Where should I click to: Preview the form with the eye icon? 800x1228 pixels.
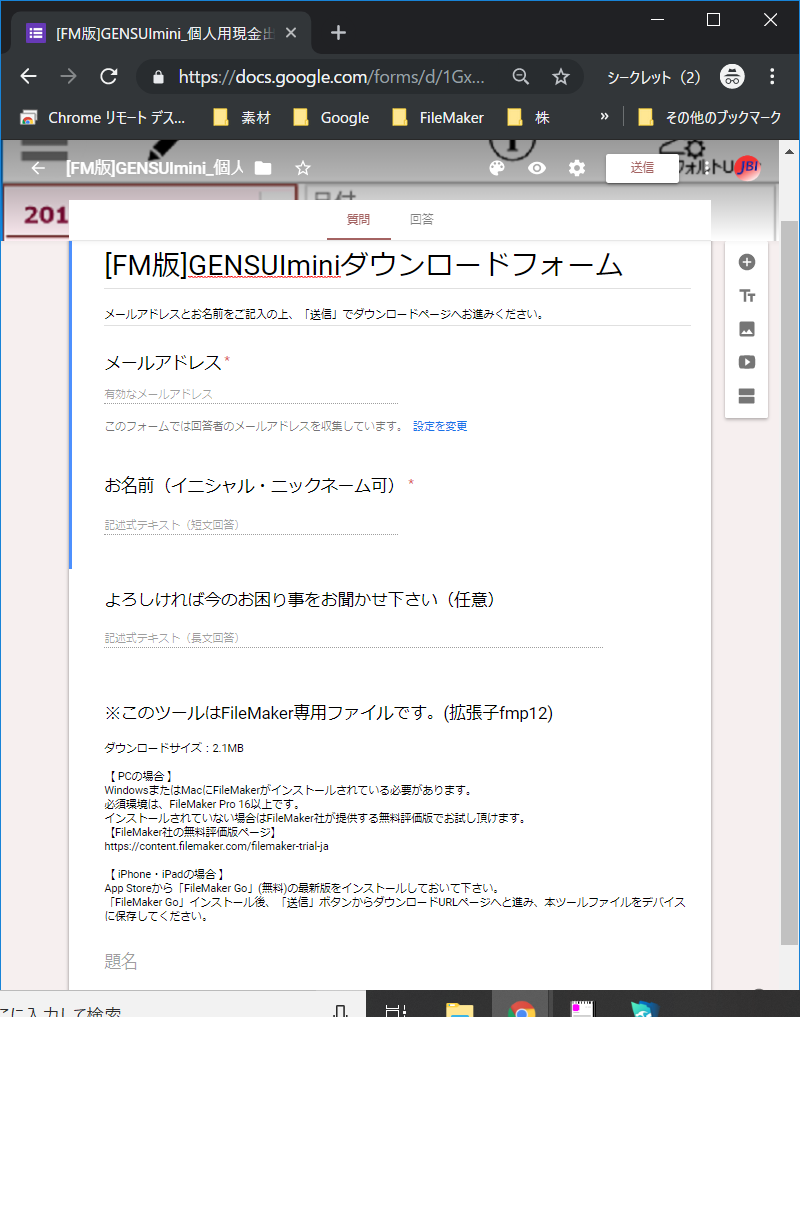tap(536, 168)
